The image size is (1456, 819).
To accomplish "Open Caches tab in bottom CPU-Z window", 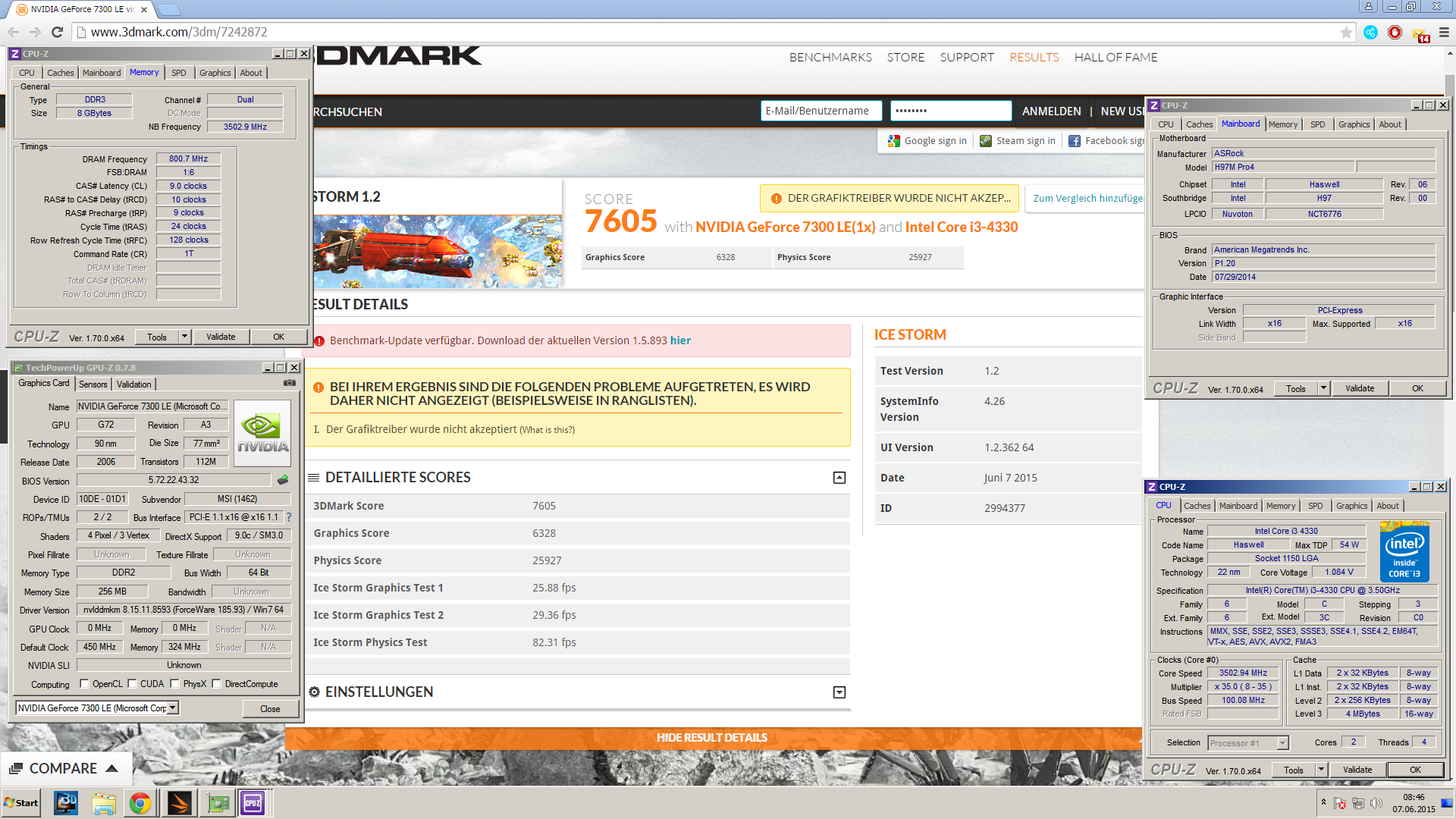I will click(x=1197, y=506).
